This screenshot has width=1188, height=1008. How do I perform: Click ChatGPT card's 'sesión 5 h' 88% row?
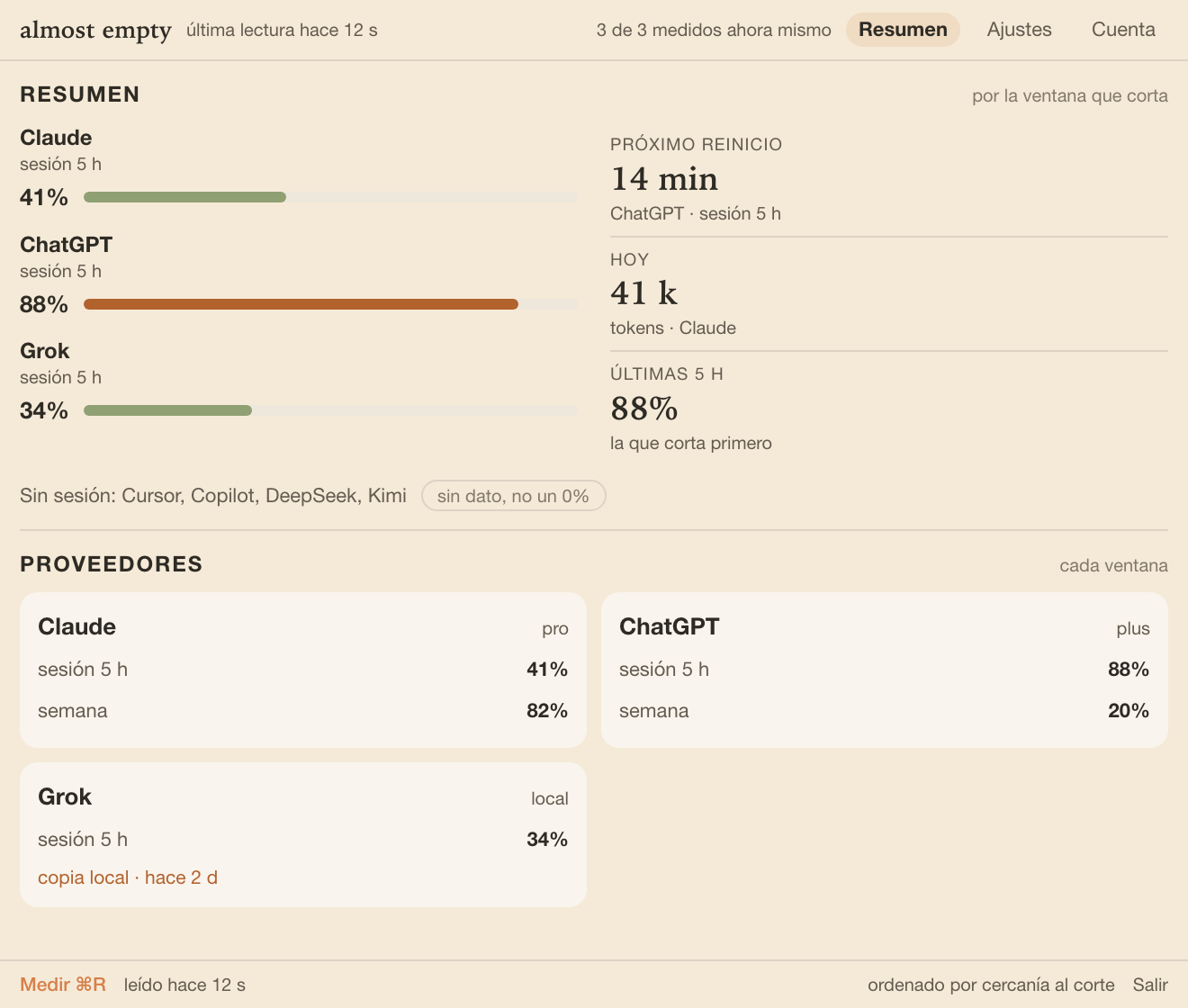885,670
